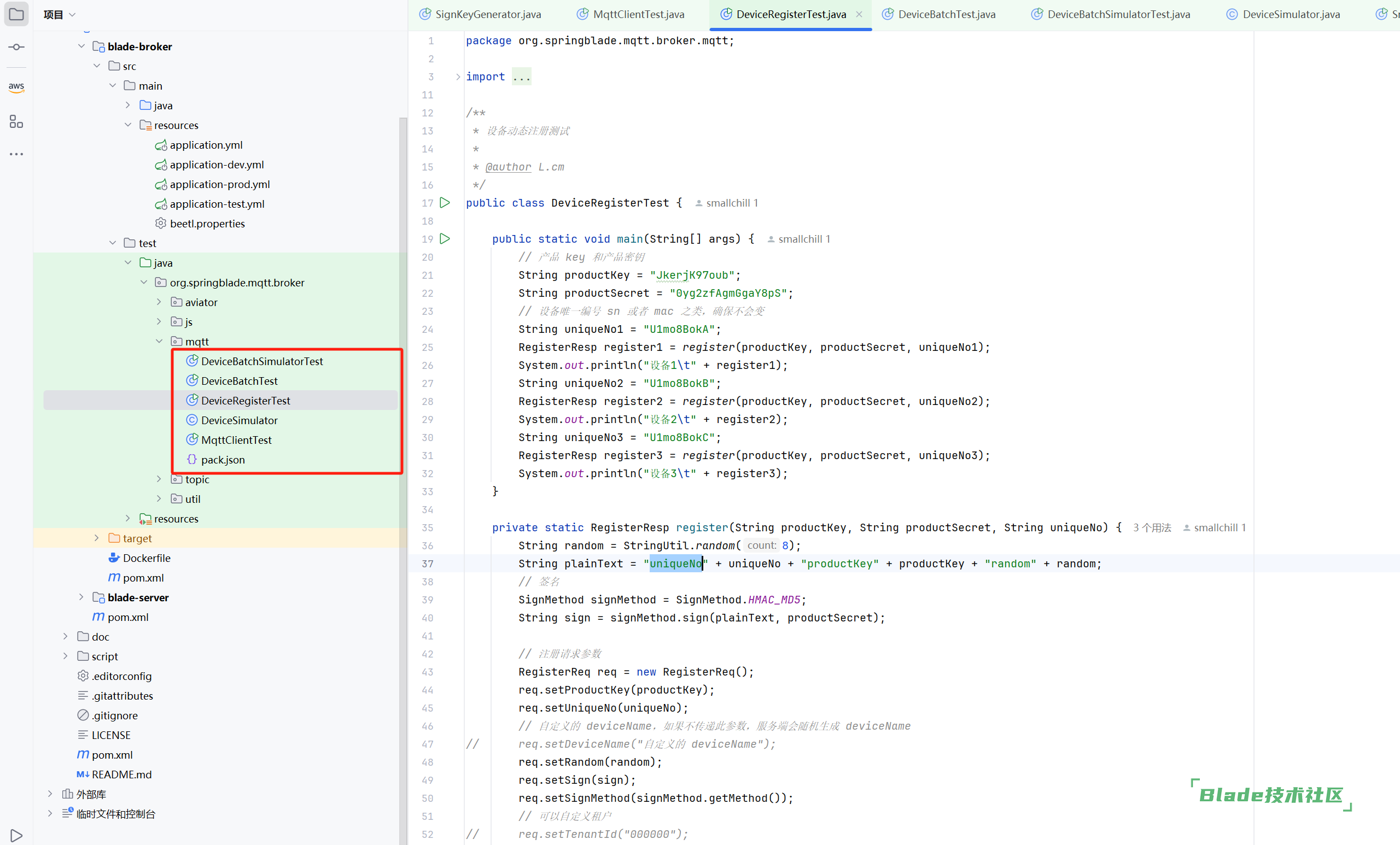Open the Run tool window icon

pyautogui.click(x=16, y=835)
